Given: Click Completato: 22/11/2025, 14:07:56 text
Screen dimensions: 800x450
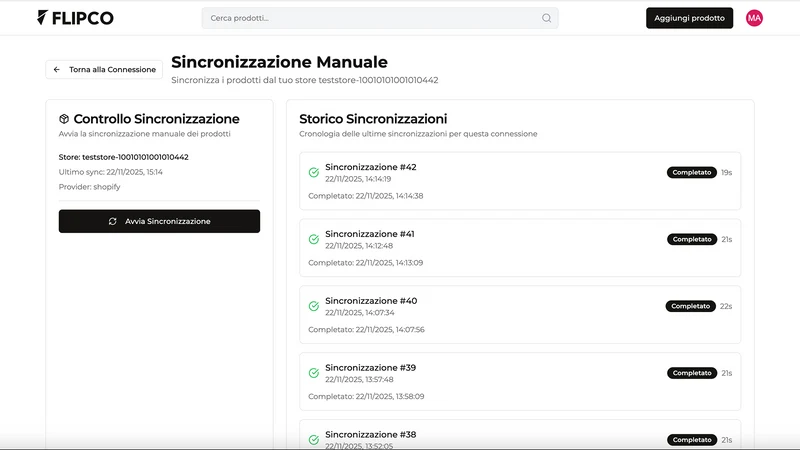Looking at the screenshot, I should tap(366, 330).
